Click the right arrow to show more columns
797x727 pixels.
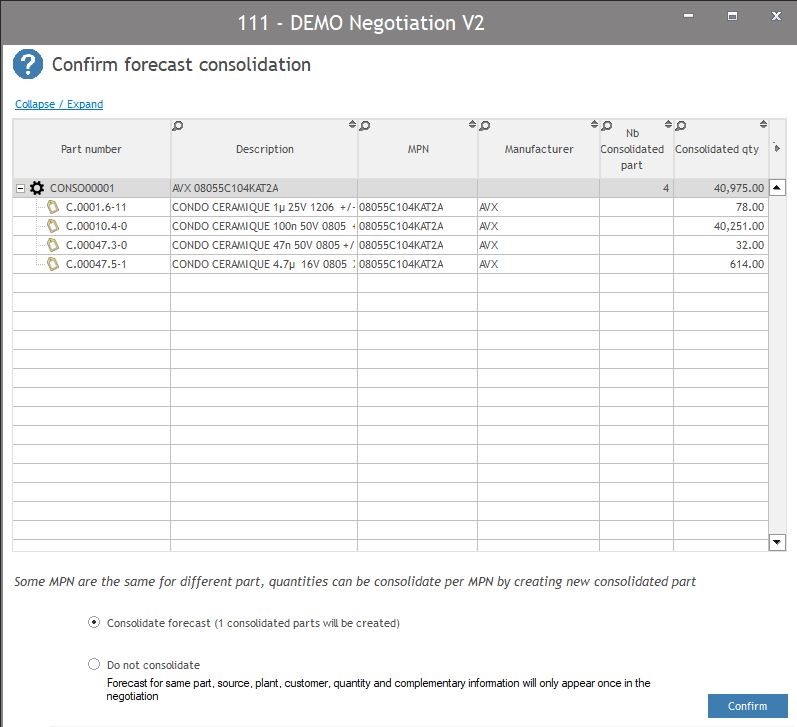pyautogui.click(x=778, y=149)
